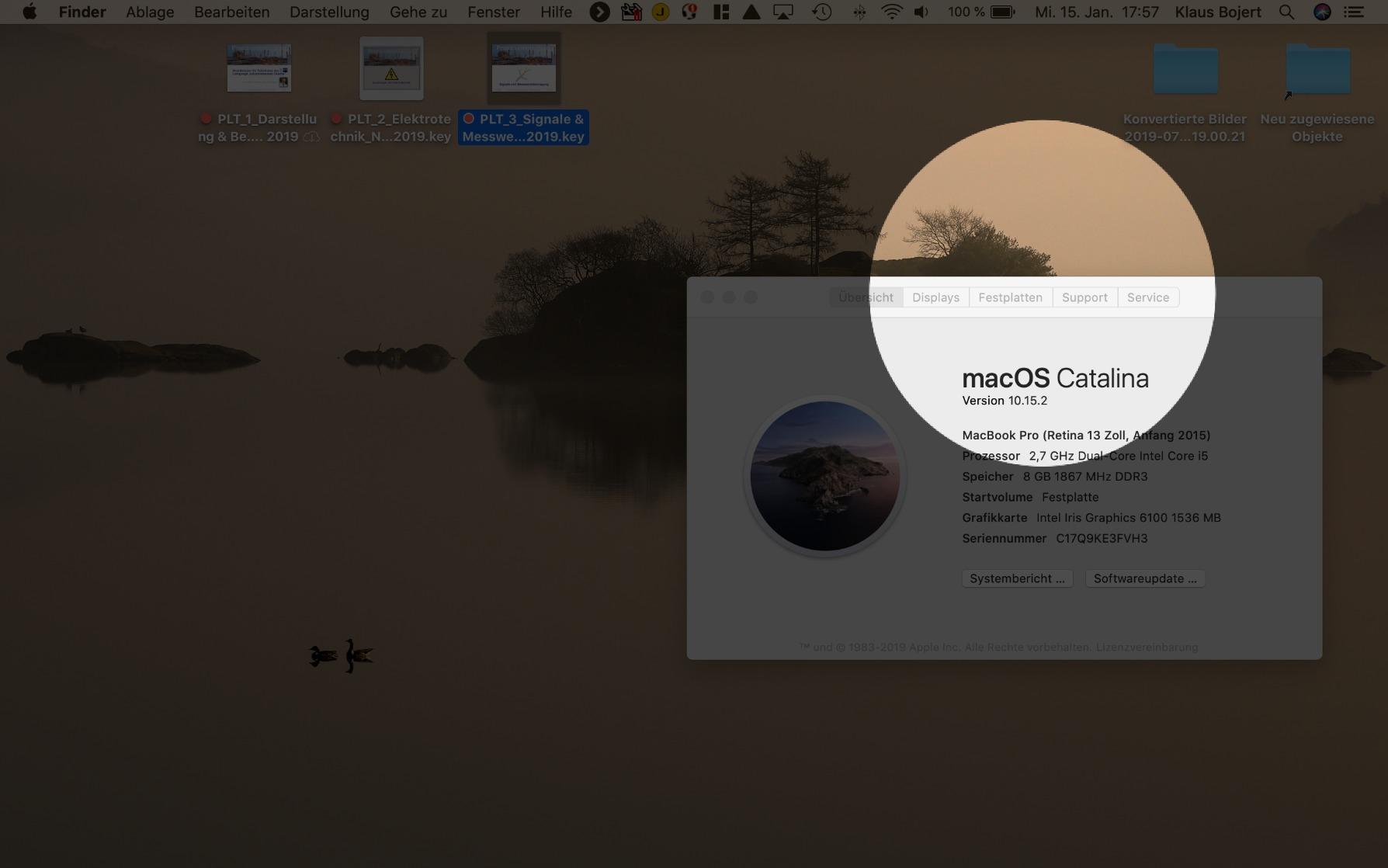Open the Gehe zu menu
Screen dimensions: 1388x868
[x=418, y=12]
